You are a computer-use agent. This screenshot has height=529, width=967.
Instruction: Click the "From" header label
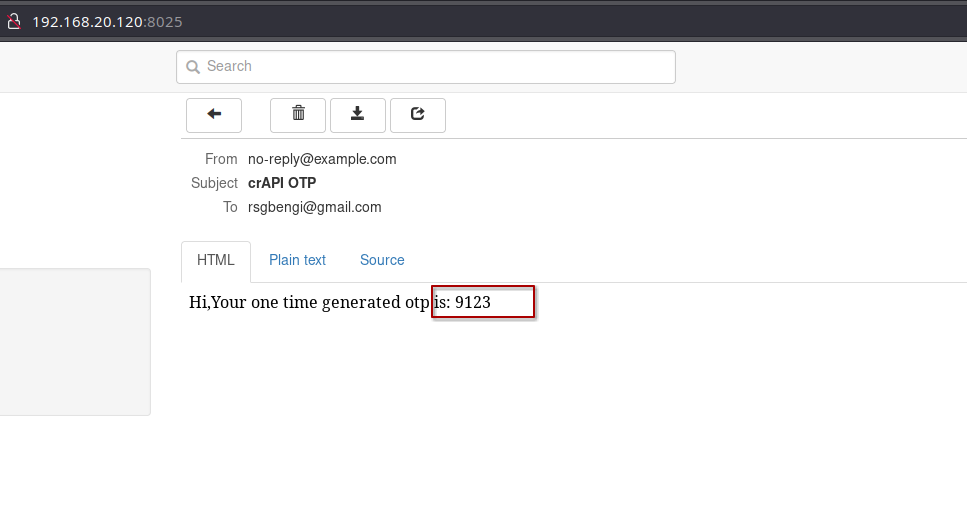click(x=221, y=159)
